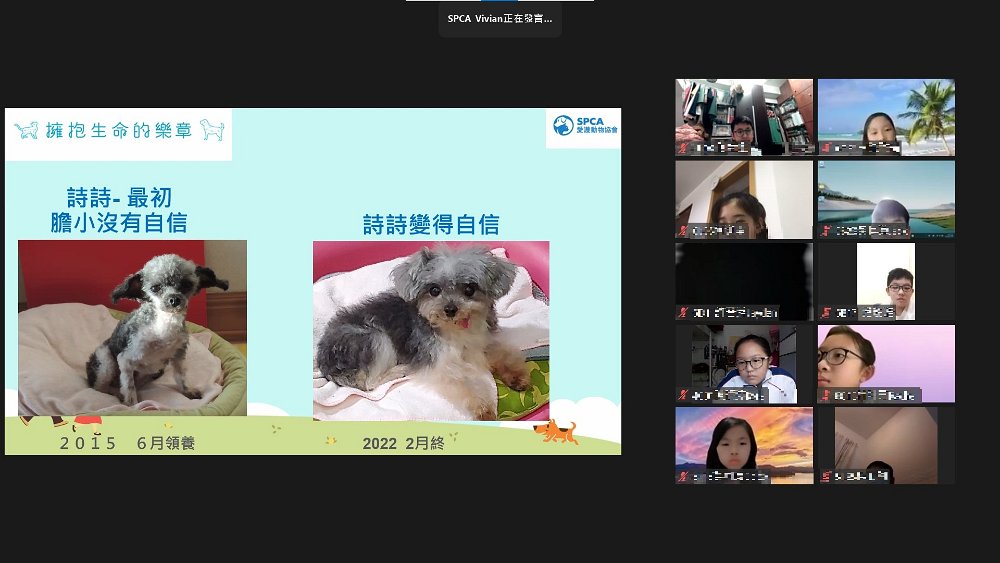
Task: Select the participant tile showing a bookshelf room
Action: [x=743, y=115]
